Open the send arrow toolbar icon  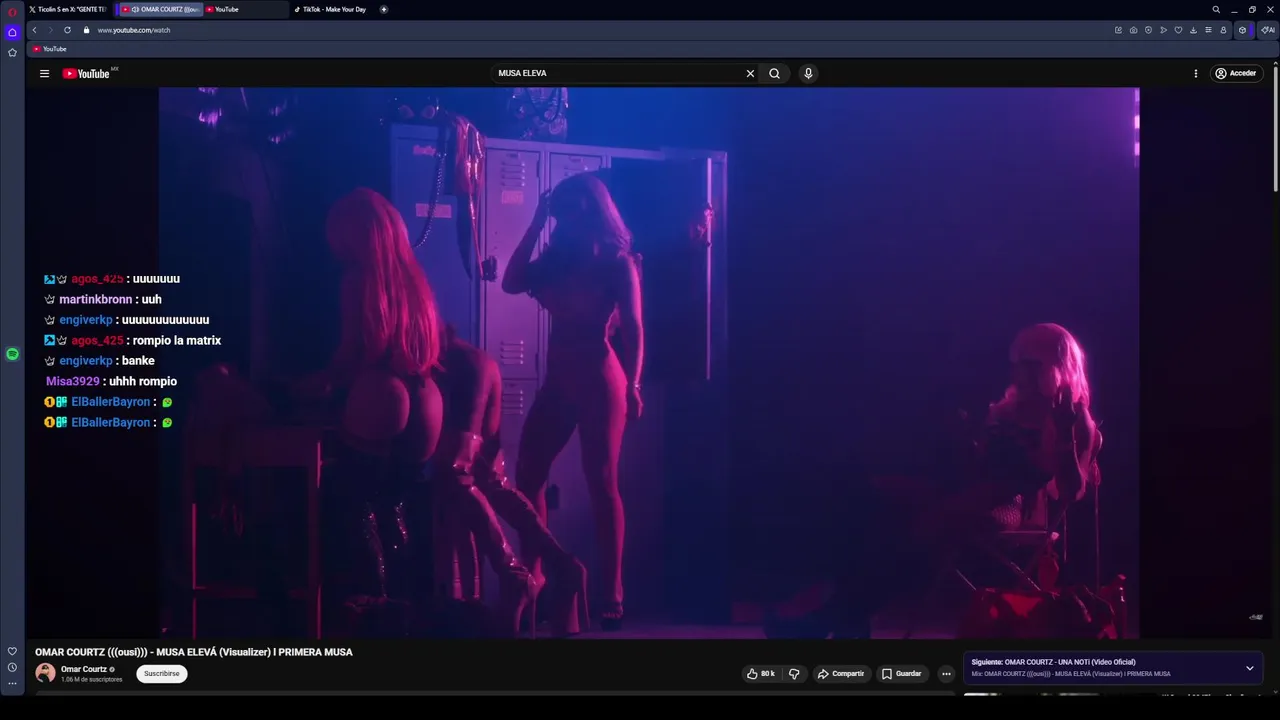click(x=1163, y=30)
